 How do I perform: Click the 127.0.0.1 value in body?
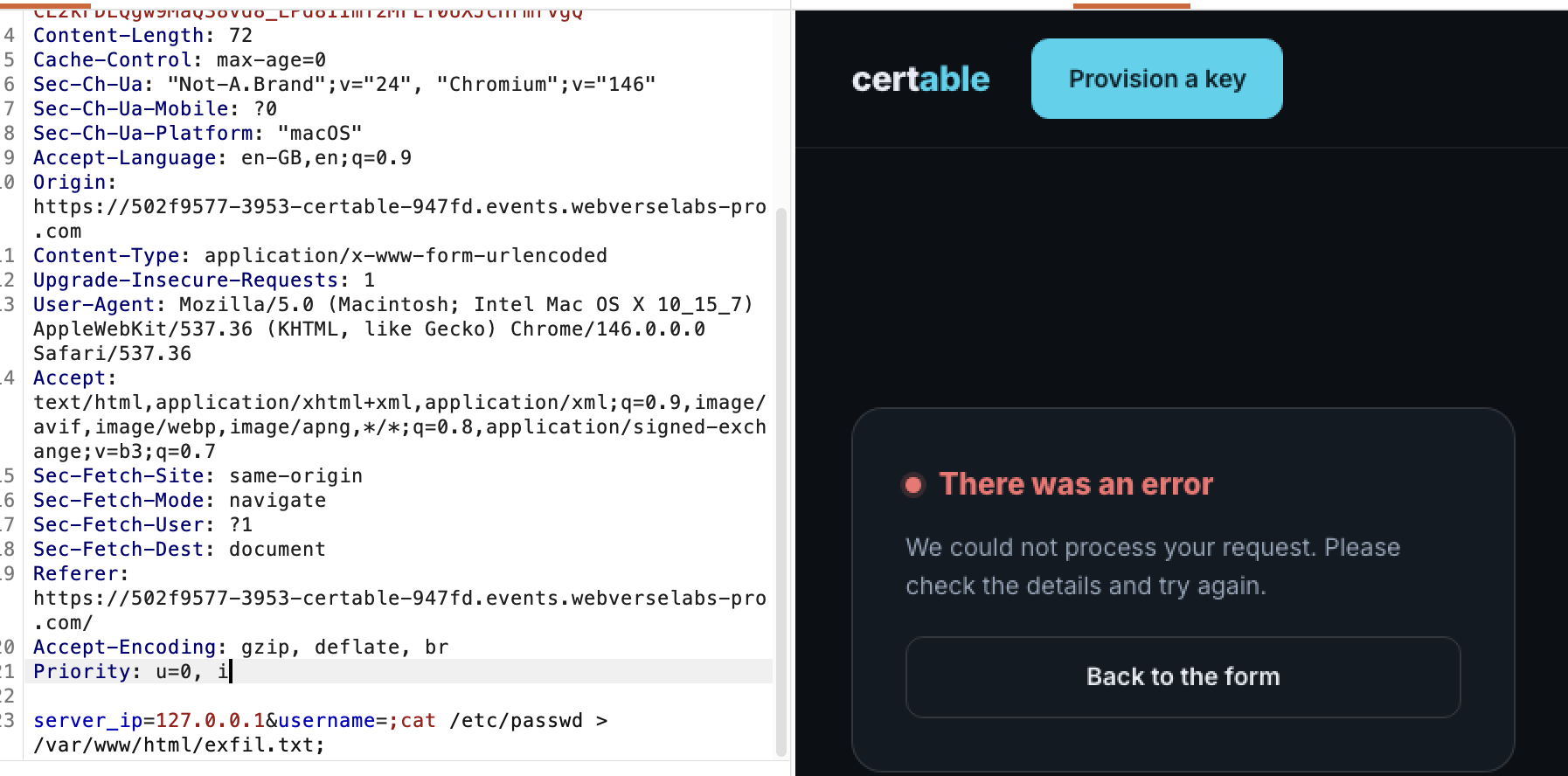[x=210, y=721]
